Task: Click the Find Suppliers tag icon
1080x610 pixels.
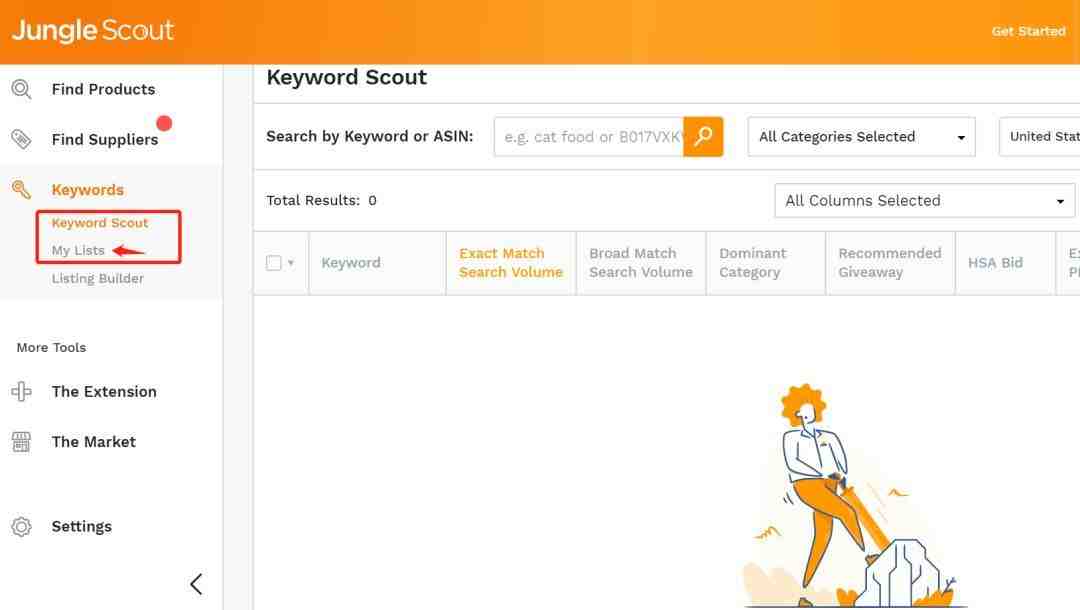Action: 21,139
